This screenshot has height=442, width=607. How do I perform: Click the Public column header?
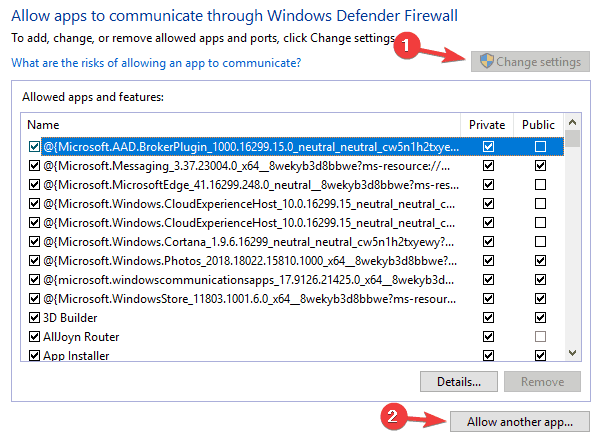click(540, 125)
